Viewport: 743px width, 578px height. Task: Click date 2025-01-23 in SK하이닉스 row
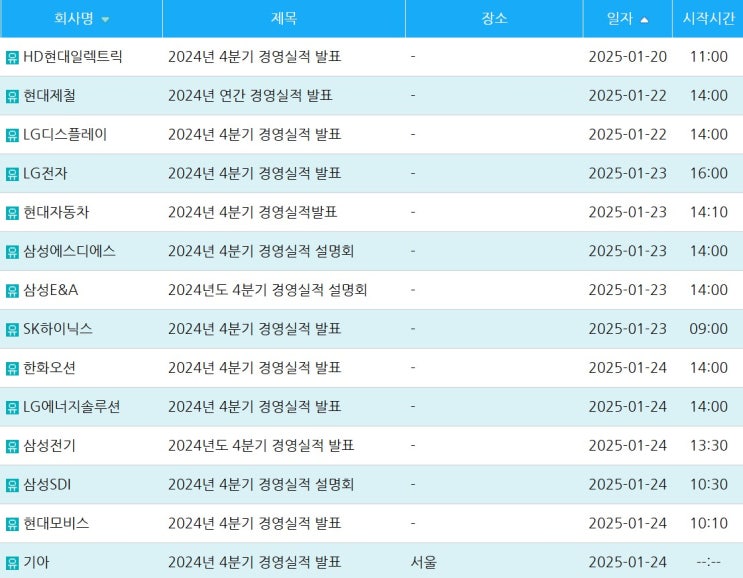pyautogui.click(x=627, y=328)
